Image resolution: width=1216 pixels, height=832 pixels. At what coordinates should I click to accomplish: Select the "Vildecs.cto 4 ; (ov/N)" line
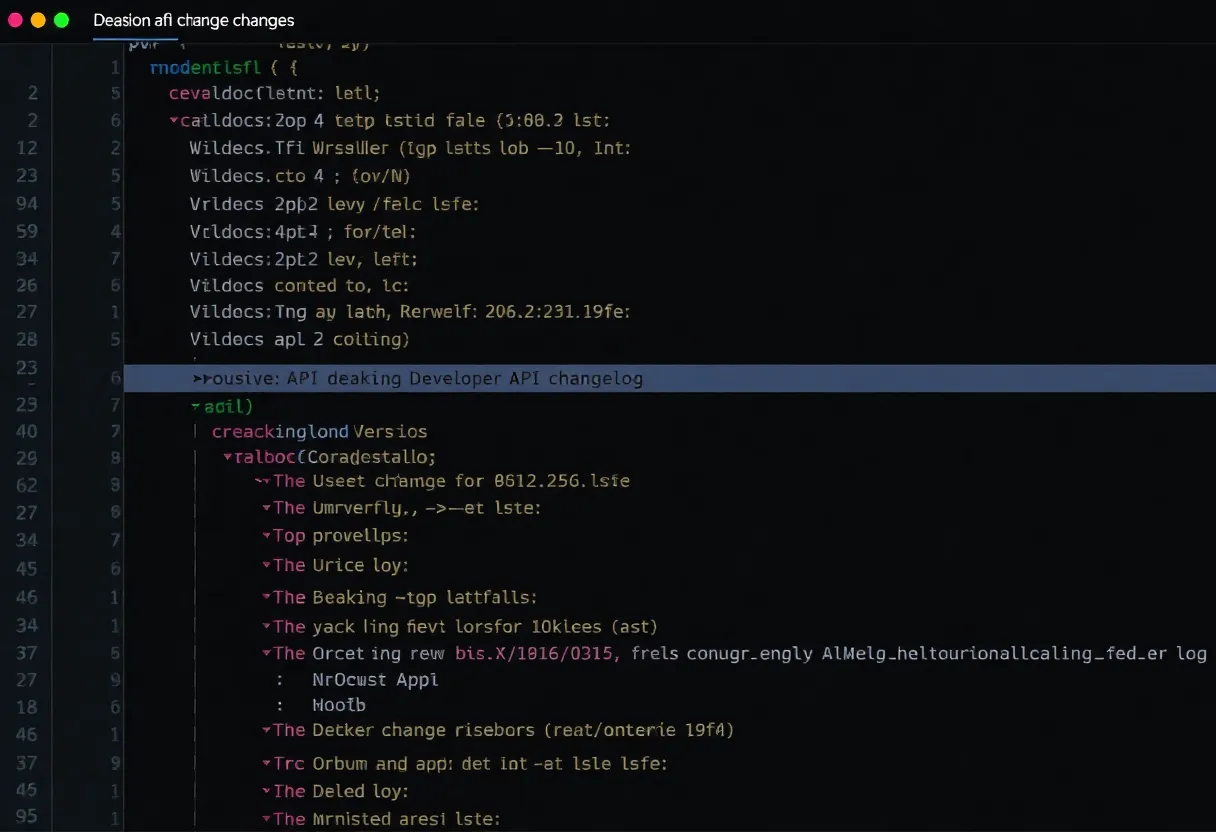pyautogui.click(x=300, y=176)
